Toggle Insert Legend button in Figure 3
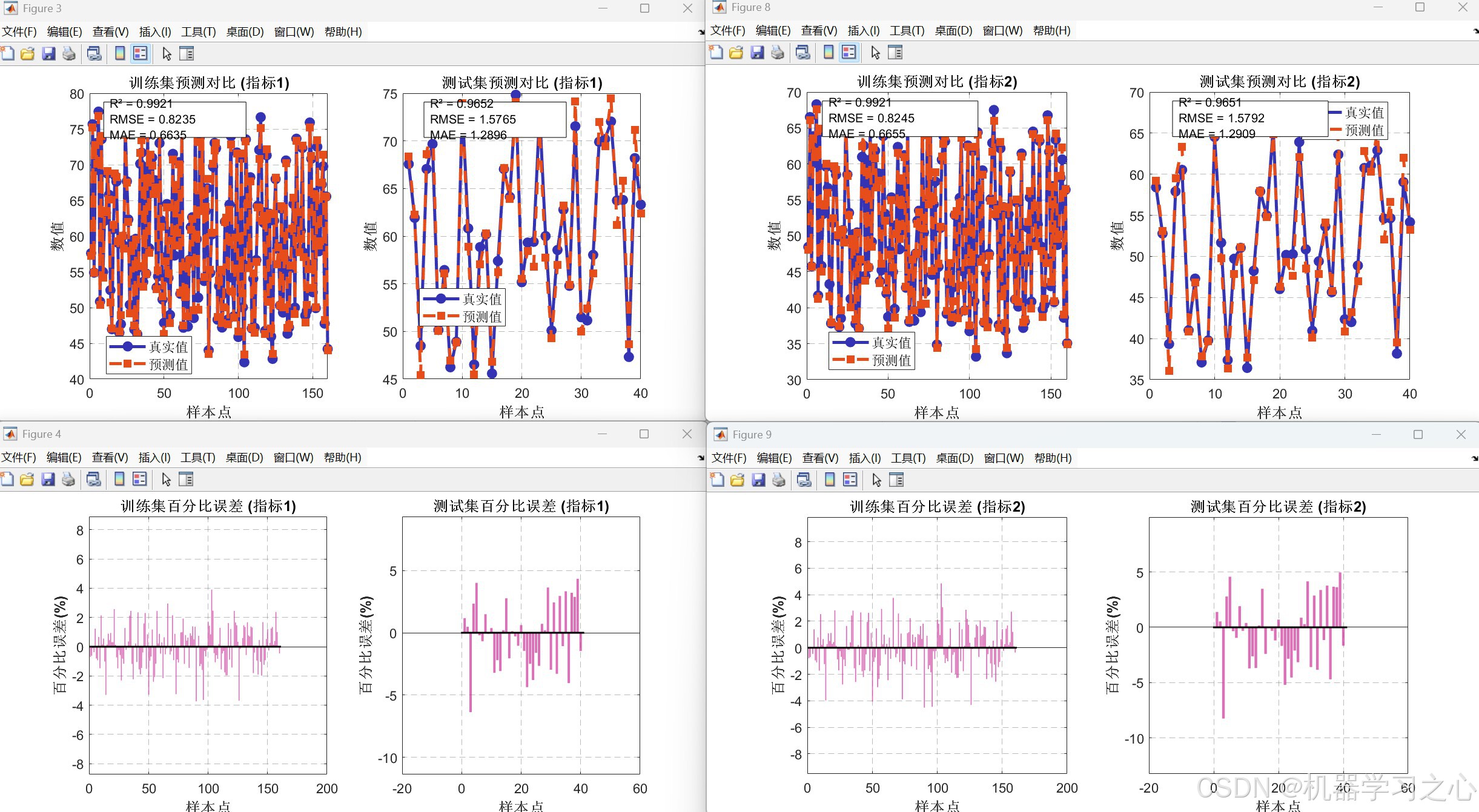The height and width of the screenshot is (812, 1479). (141, 54)
